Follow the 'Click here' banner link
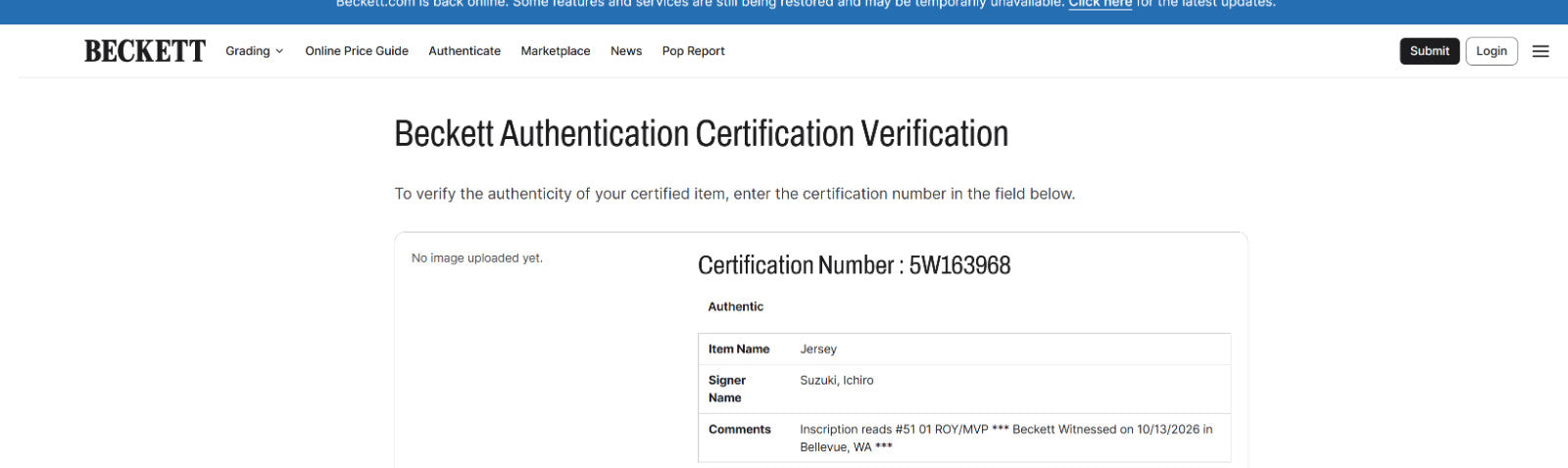This screenshot has width=1568, height=468. 1100,4
